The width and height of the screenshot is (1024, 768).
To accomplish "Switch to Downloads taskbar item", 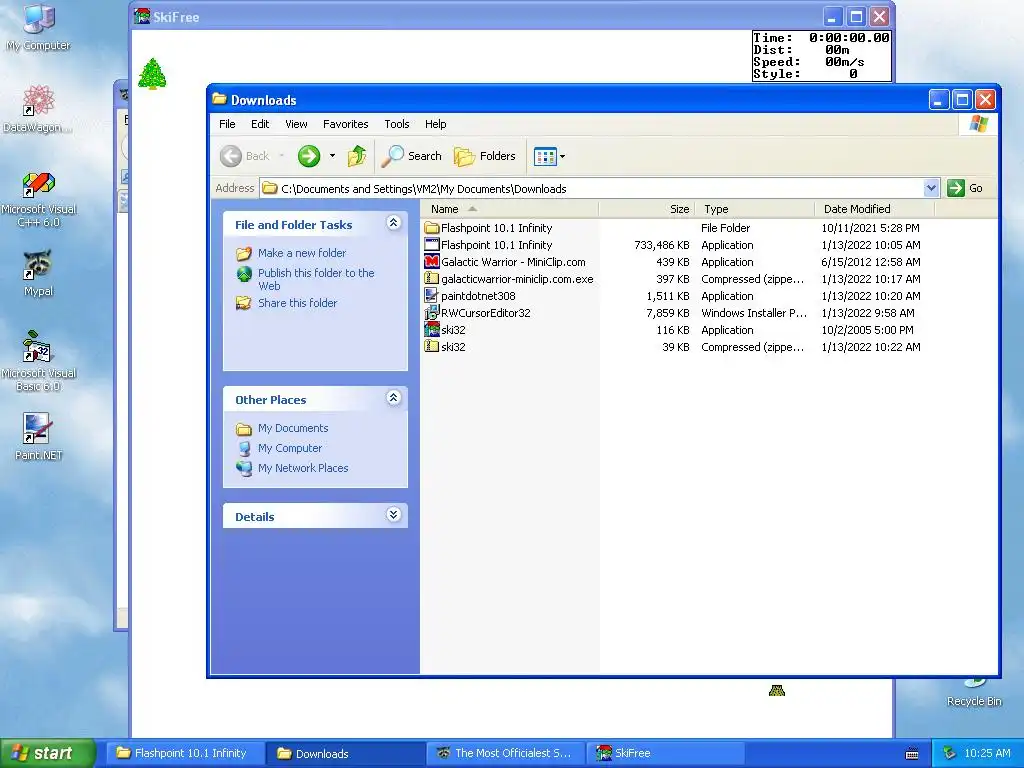I will tap(345, 753).
